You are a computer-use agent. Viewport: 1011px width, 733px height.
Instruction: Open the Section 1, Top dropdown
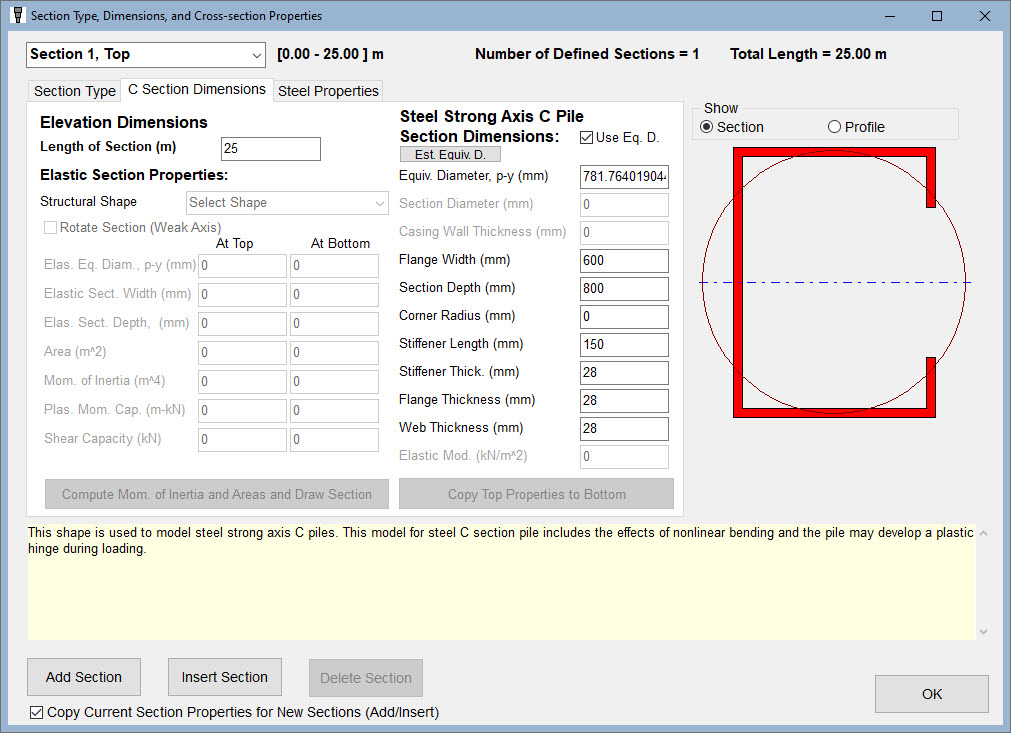[146, 55]
